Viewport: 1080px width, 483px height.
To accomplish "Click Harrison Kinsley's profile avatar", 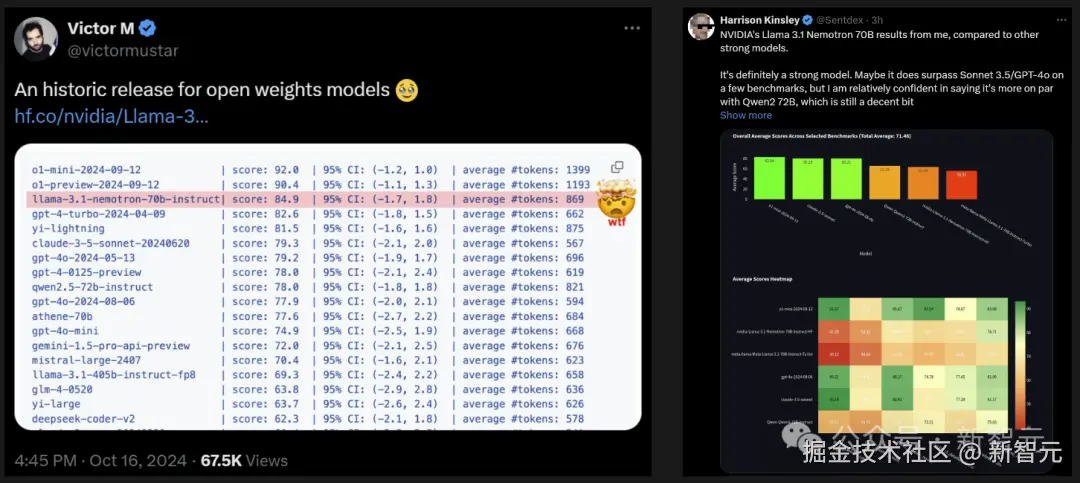I will pyautogui.click(x=702, y=27).
